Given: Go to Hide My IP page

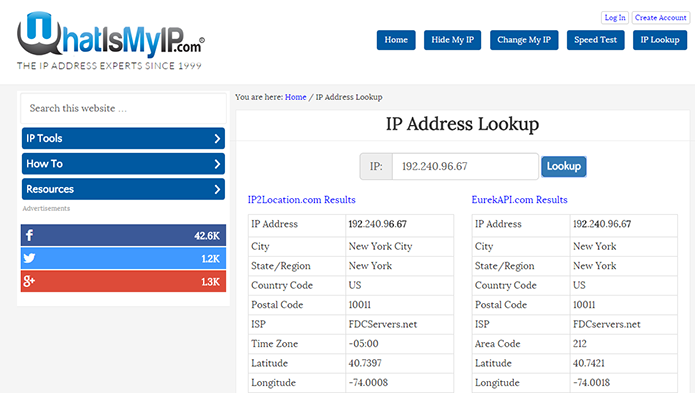Looking at the screenshot, I should point(452,40).
